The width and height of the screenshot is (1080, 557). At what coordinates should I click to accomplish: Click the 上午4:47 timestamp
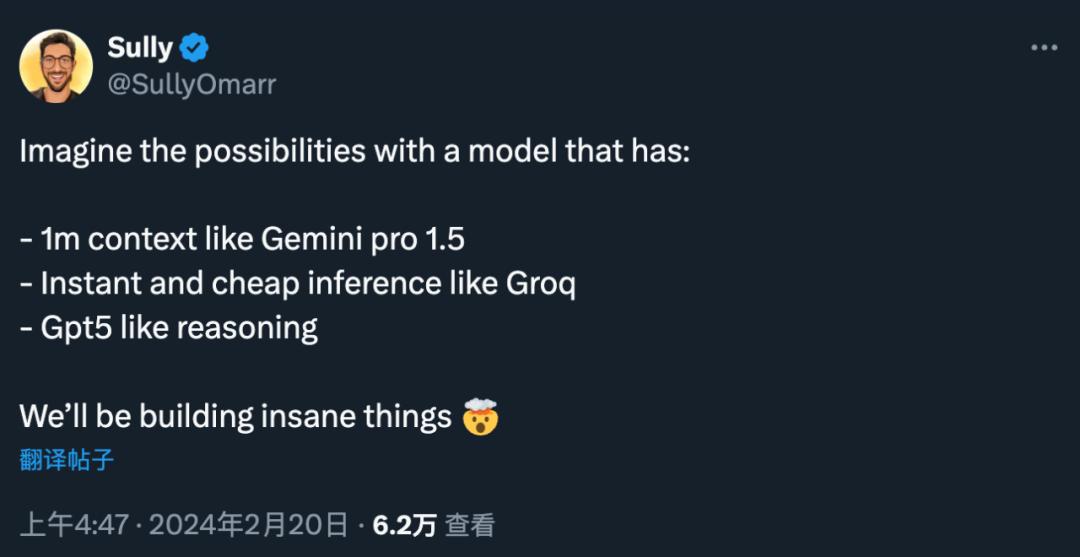[x=73, y=525]
